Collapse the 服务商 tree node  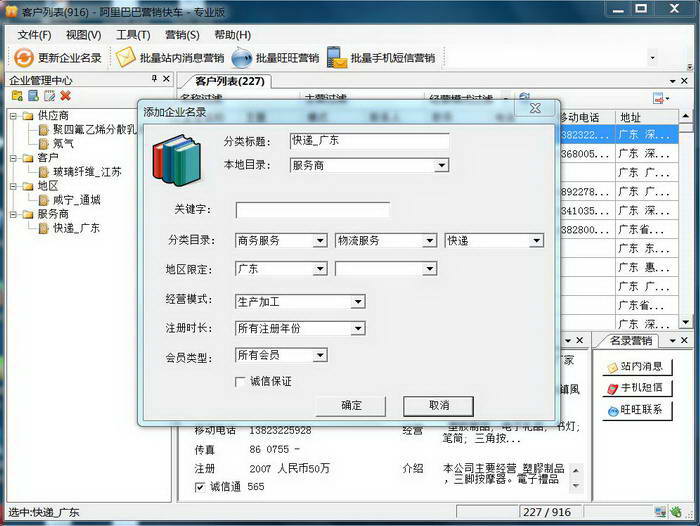(14, 214)
